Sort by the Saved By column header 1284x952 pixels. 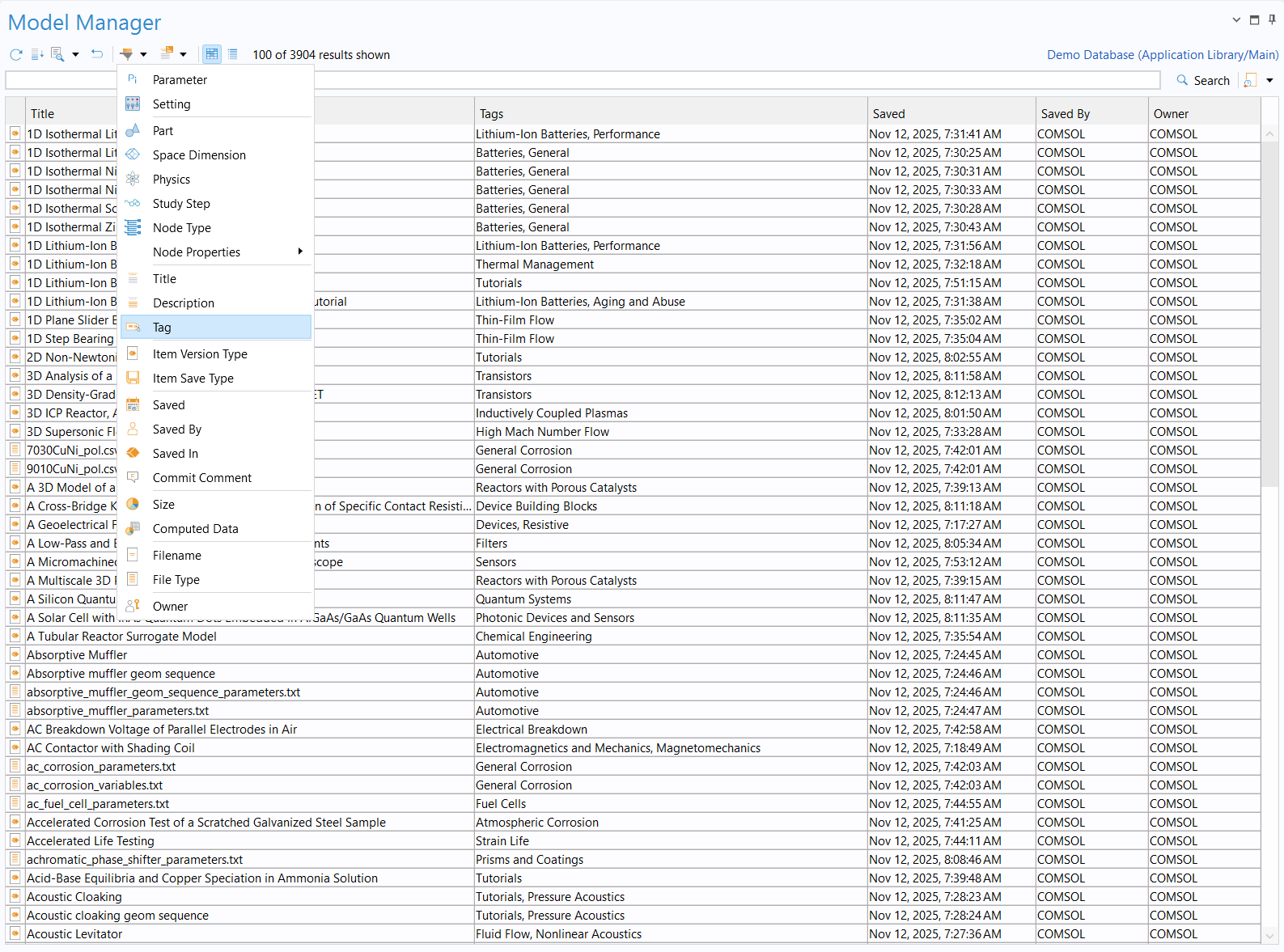1091,114
